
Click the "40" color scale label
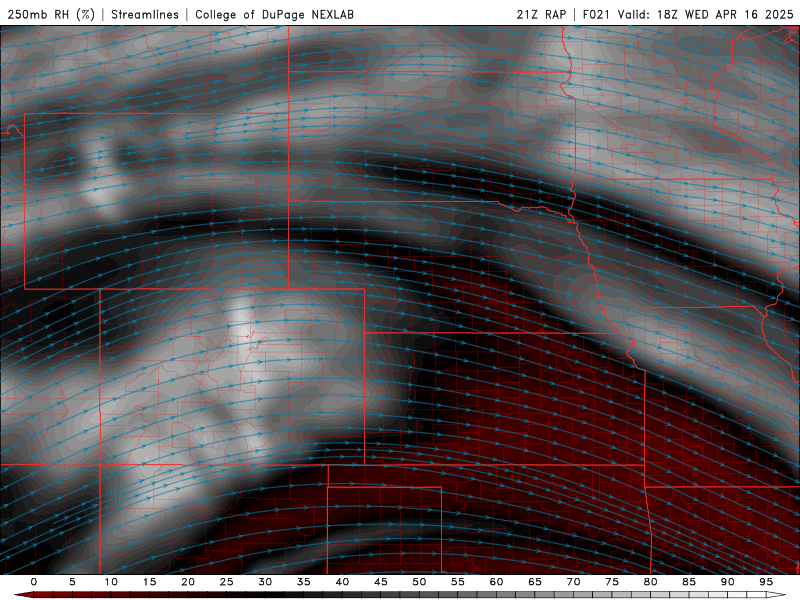pos(342,582)
